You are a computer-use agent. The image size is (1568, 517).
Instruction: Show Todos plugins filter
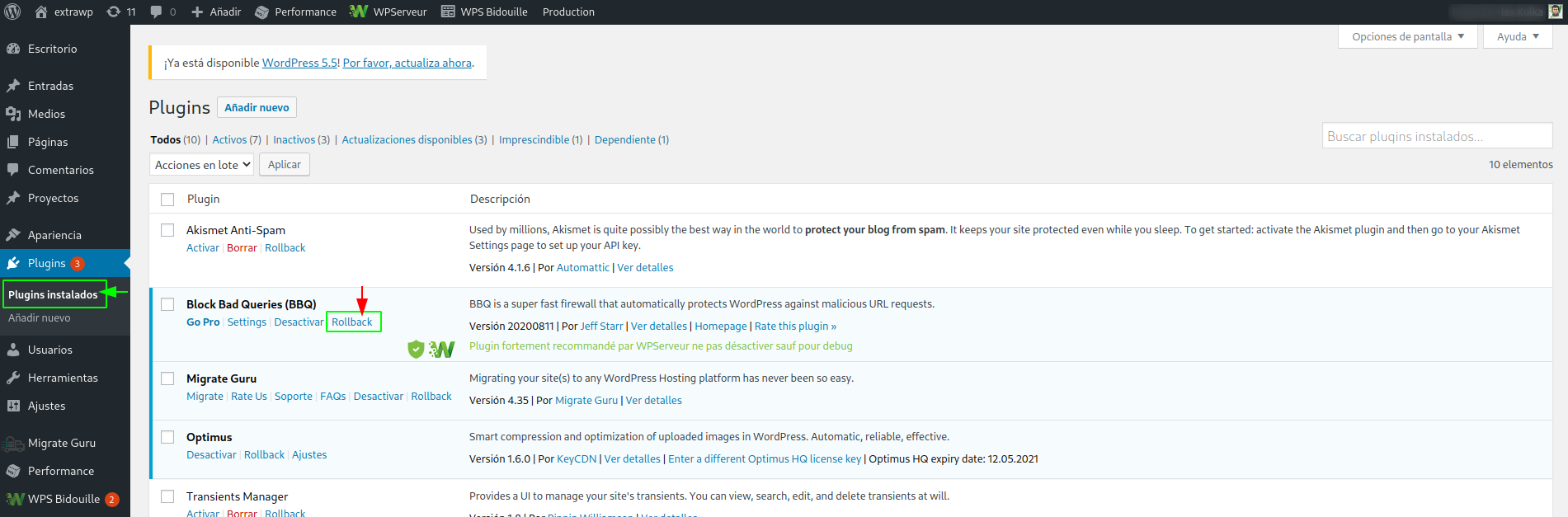(166, 139)
